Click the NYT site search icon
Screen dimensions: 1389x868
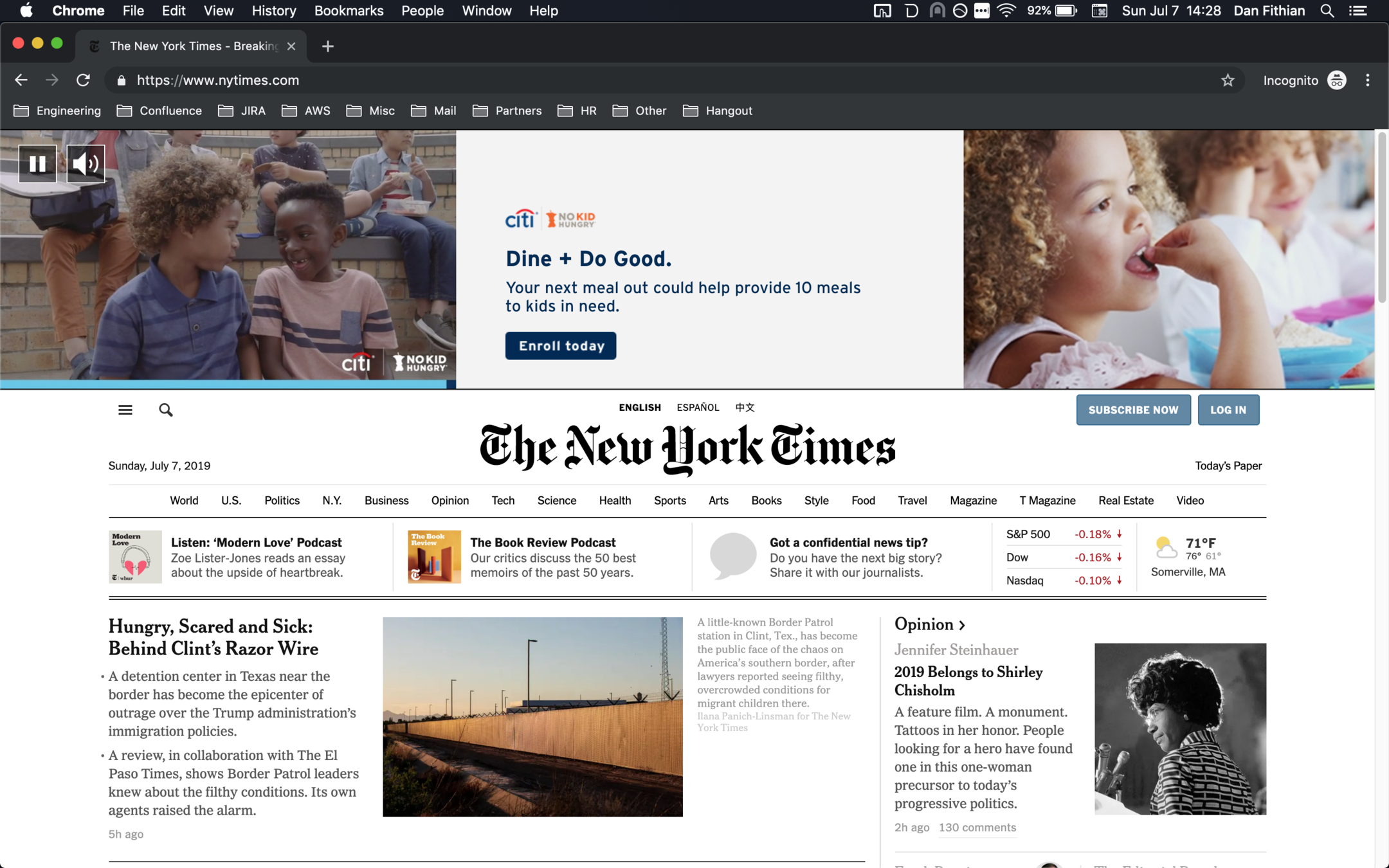click(x=165, y=410)
